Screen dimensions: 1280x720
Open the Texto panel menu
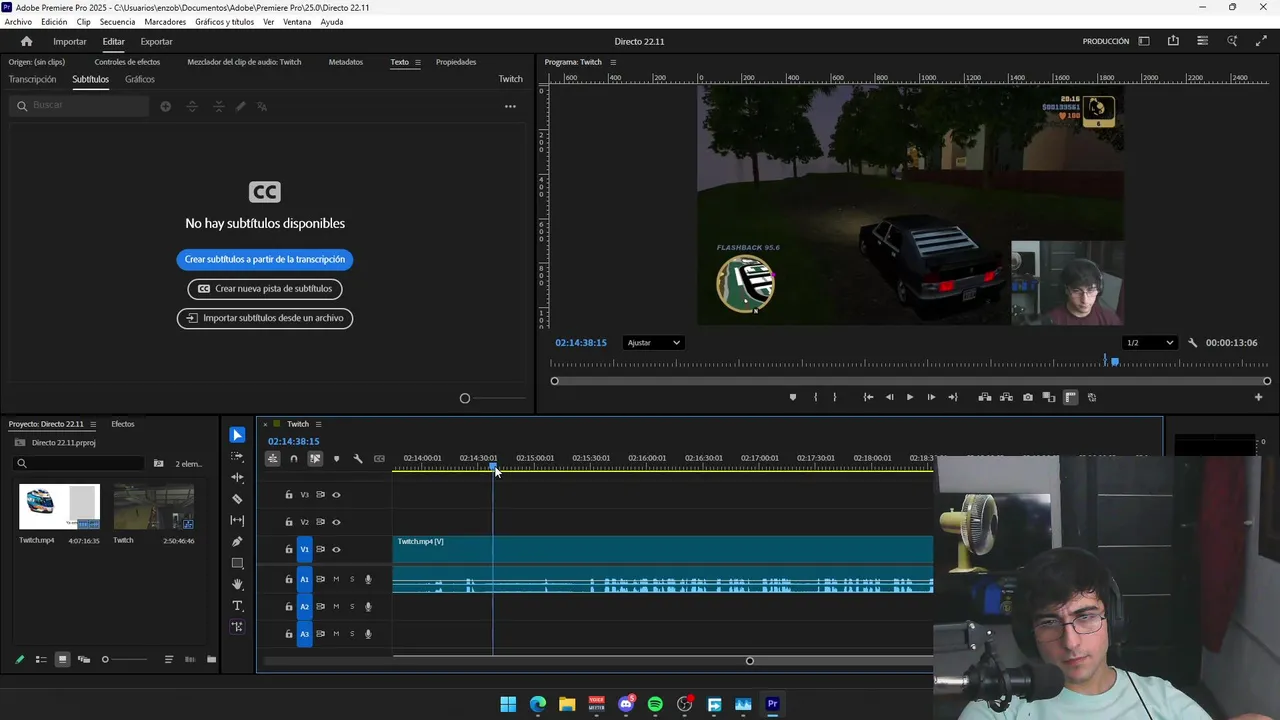click(x=417, y=62)
